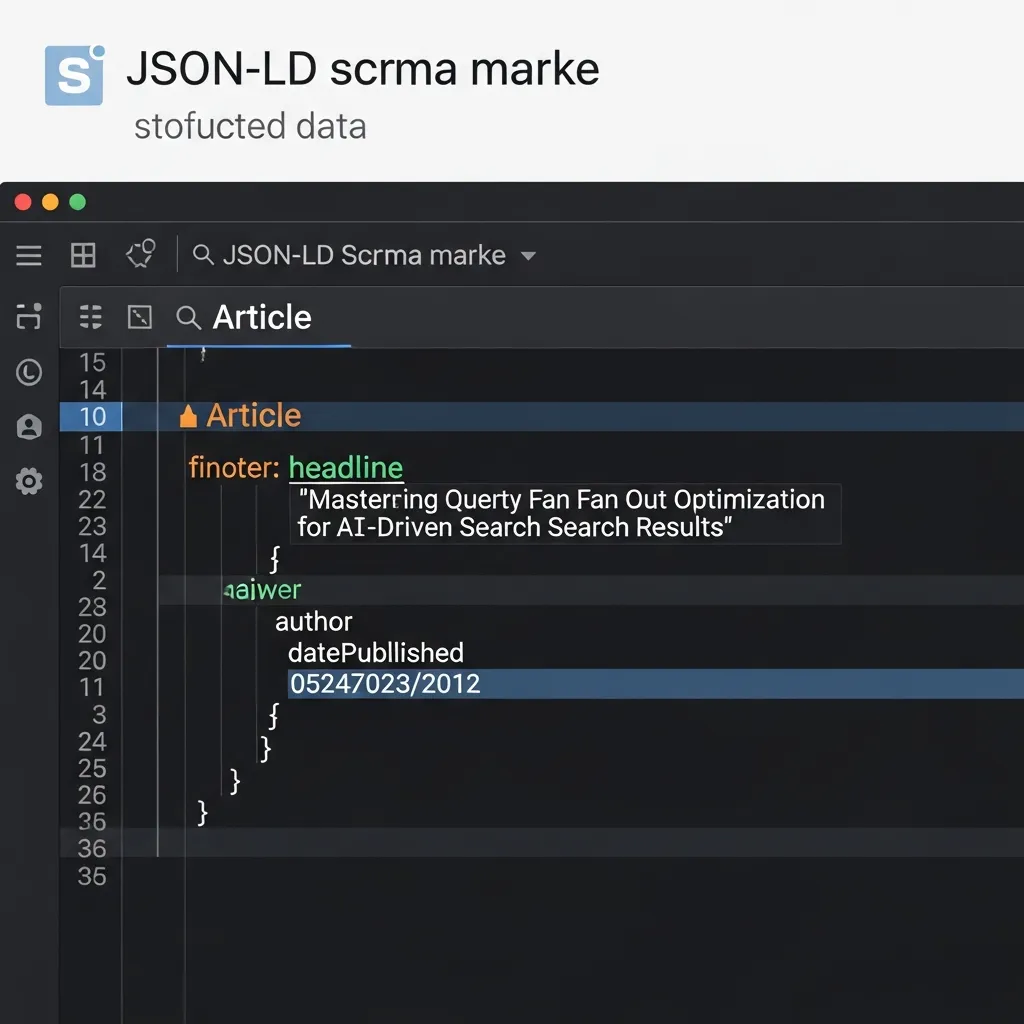Viewport: 1024px width, 1024px height.
Task: Click the magnifying glass in the Article field
Action: click(x=188, y=317)
